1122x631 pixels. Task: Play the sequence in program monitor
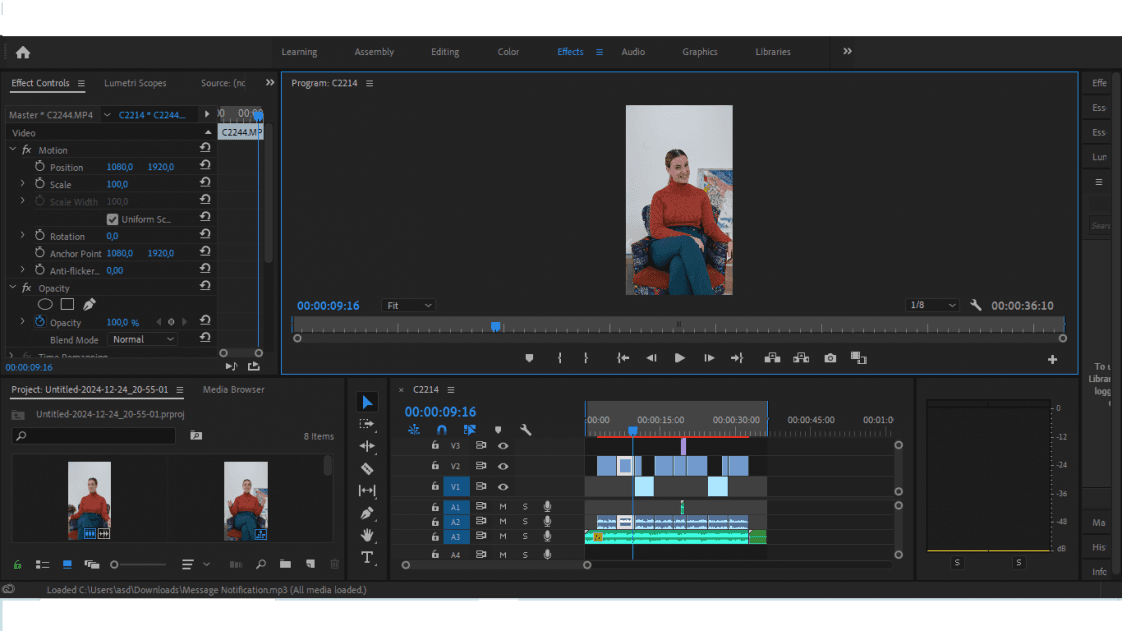(679, 358)
